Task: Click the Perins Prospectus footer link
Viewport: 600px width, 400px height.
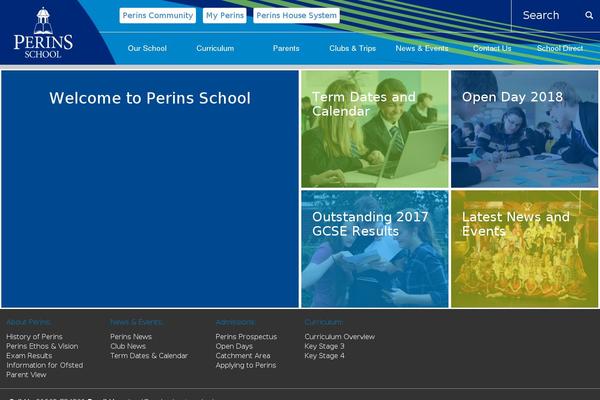Action: pos(246,337)
